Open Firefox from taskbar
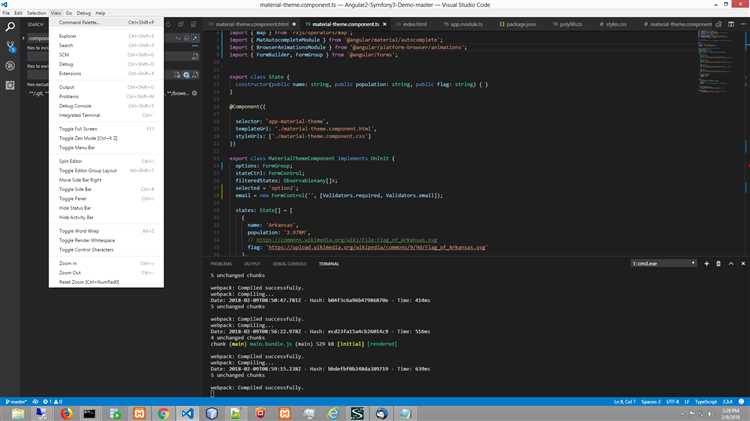 click(66, 413)
